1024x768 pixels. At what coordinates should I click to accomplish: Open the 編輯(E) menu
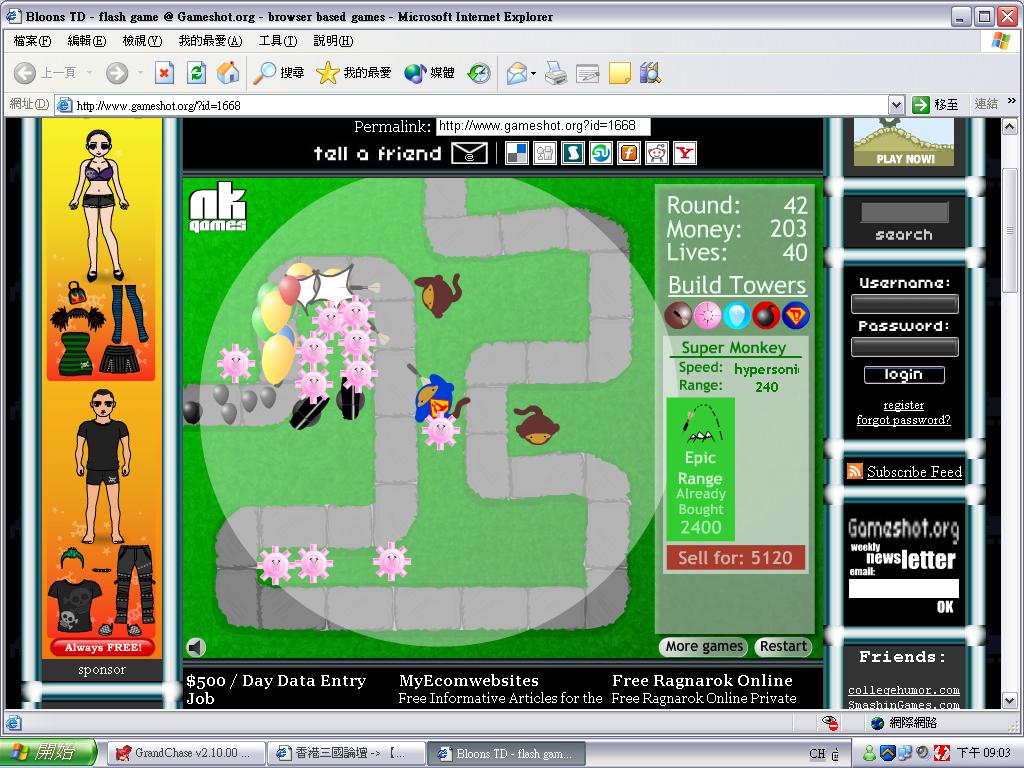point(87,41)
